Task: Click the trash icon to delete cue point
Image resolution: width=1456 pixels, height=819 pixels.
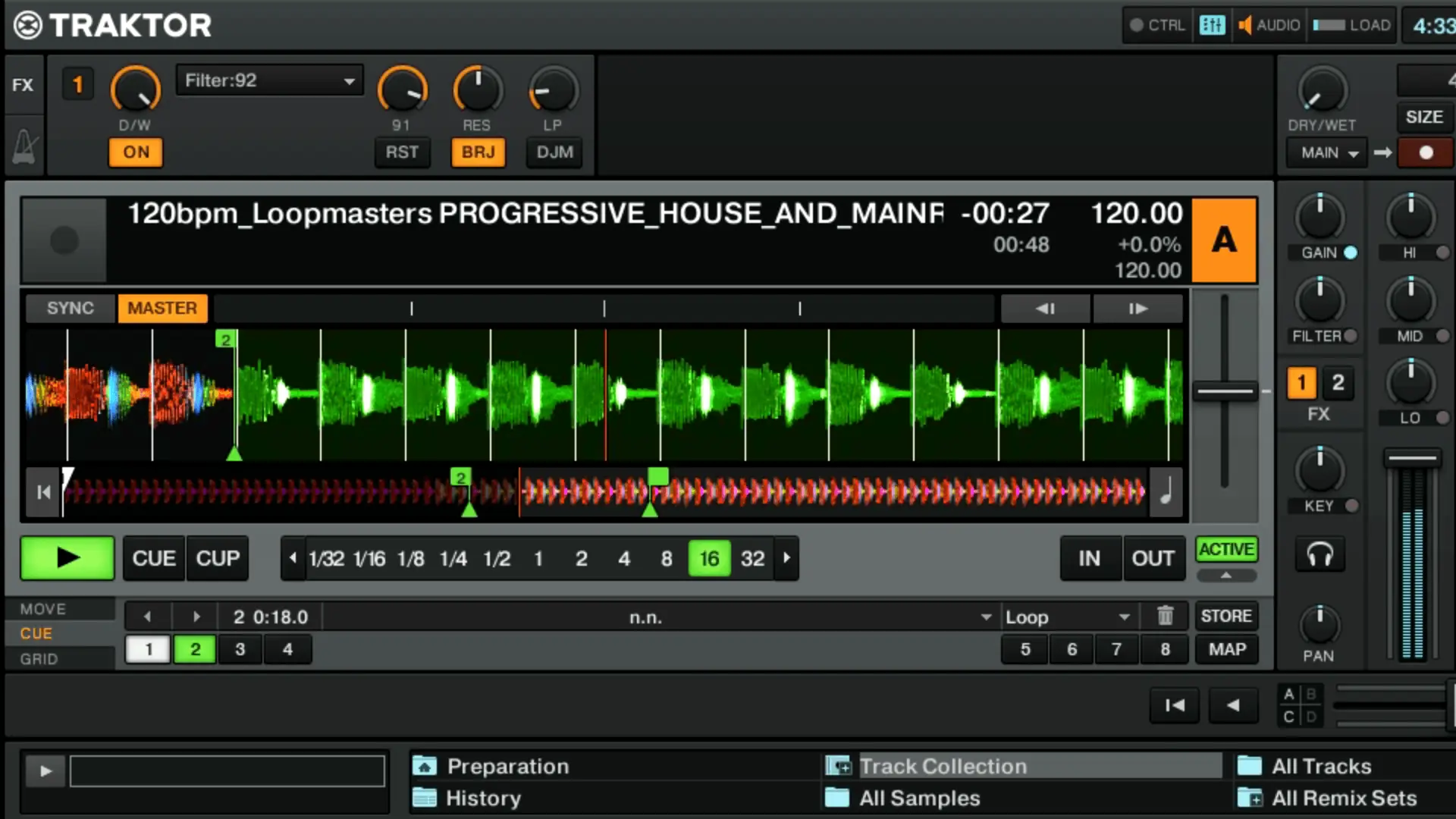Action: pyautogui.click(x=1165, y=616)
